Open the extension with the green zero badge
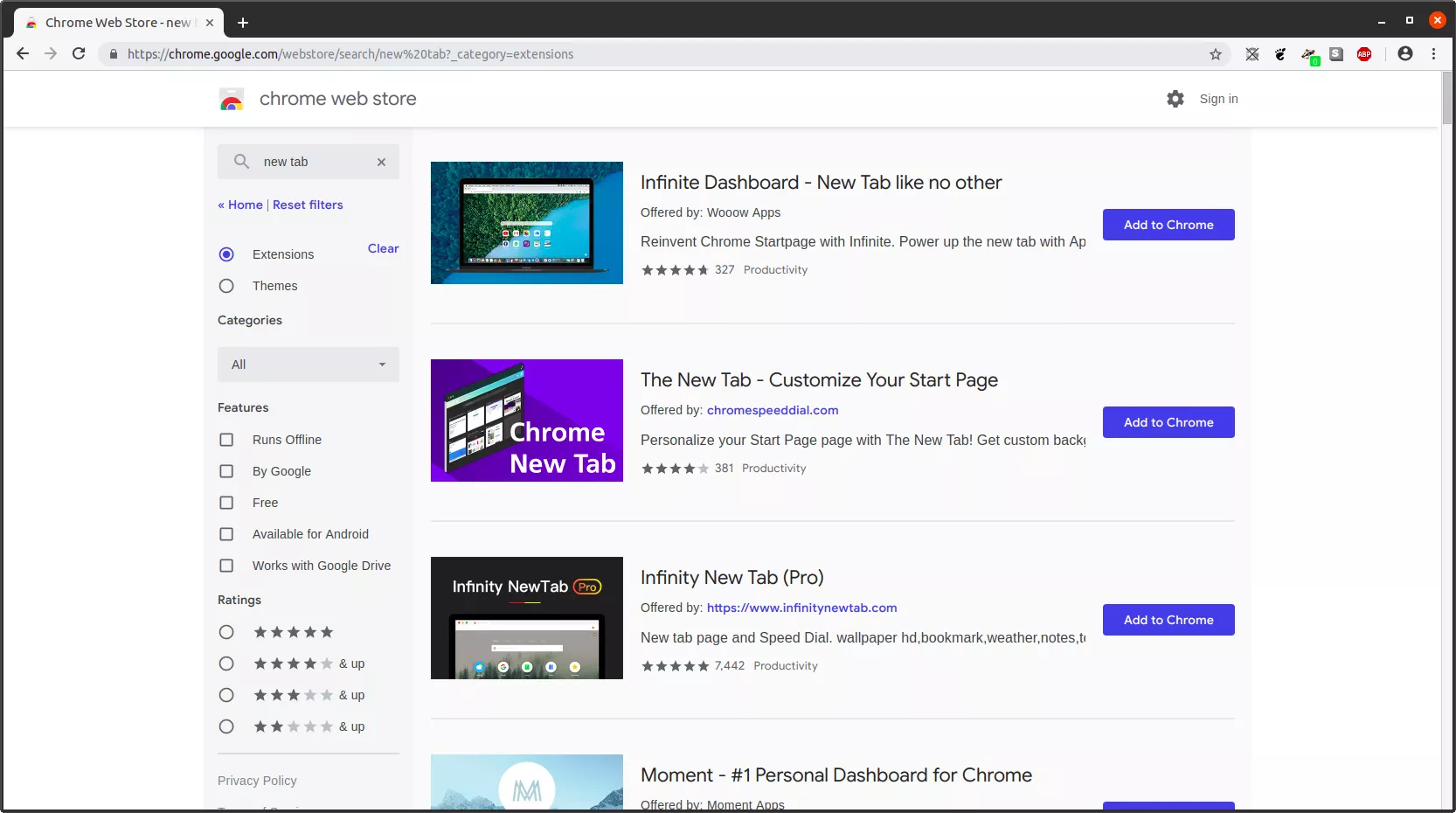Viewport: 1456px width, 813px height. point(1309,54)
